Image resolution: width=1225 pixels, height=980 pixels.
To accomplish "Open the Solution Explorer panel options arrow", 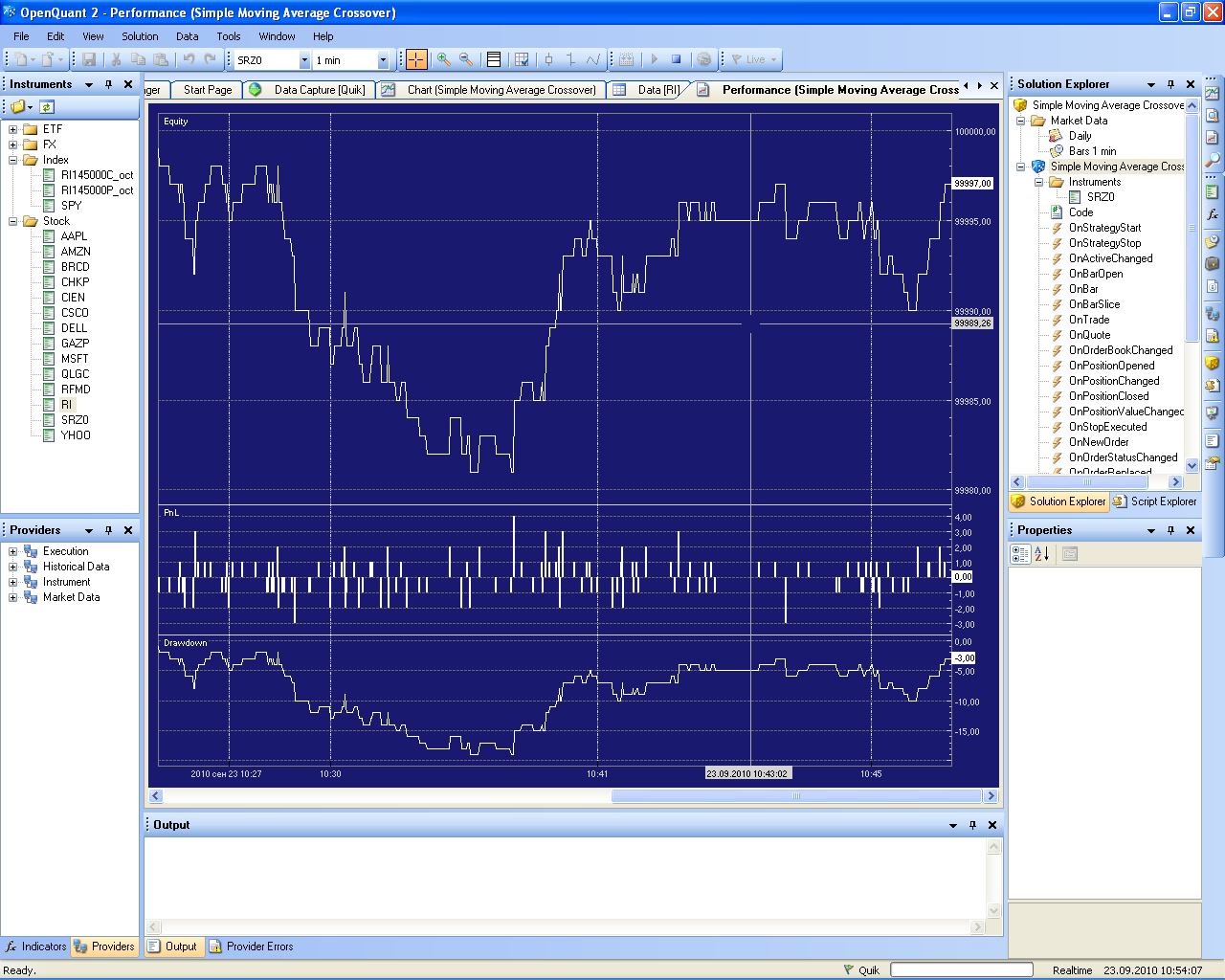I will coord(1150,84).
